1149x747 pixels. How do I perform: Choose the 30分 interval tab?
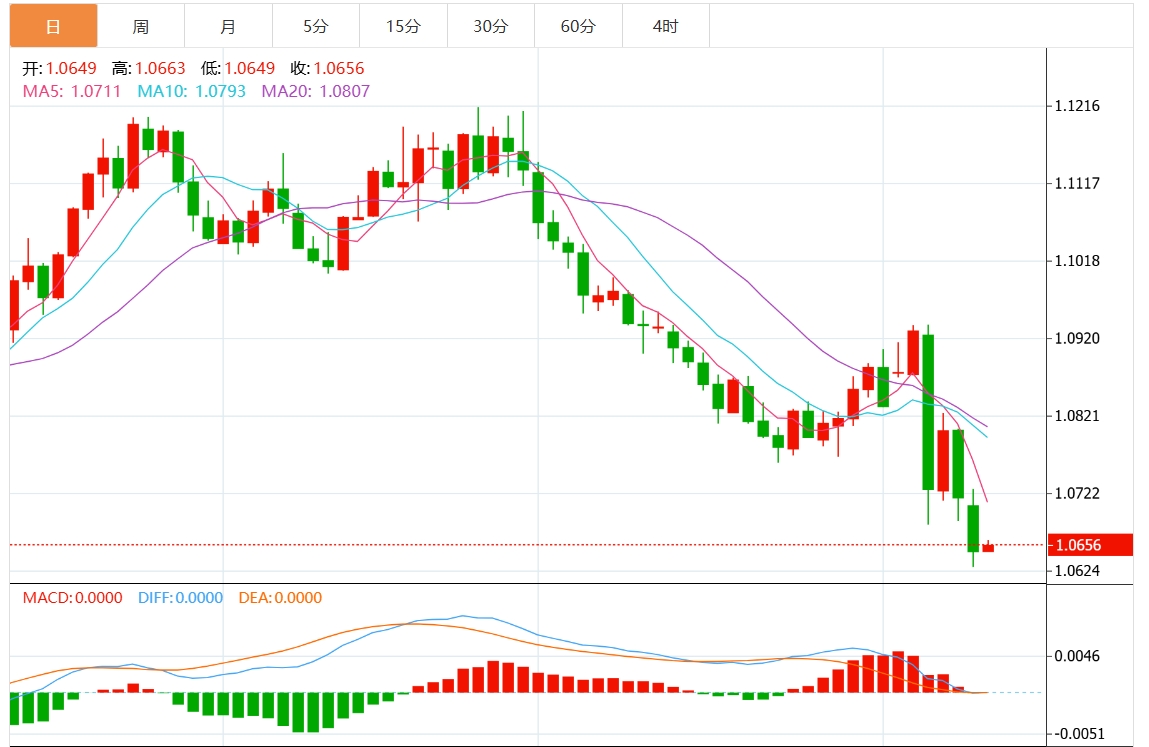(x=490, y=26)
